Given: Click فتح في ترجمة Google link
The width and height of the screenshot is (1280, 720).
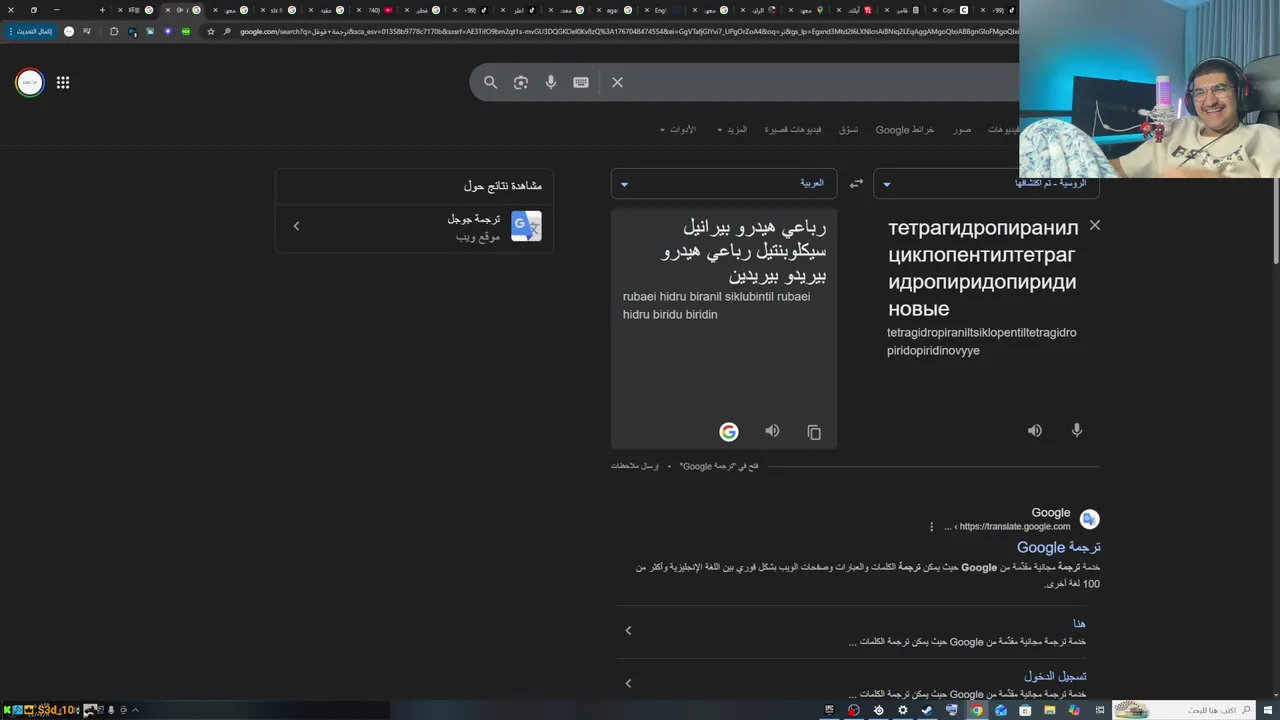Looking at the screenshot, I should [x=719, y=466].
